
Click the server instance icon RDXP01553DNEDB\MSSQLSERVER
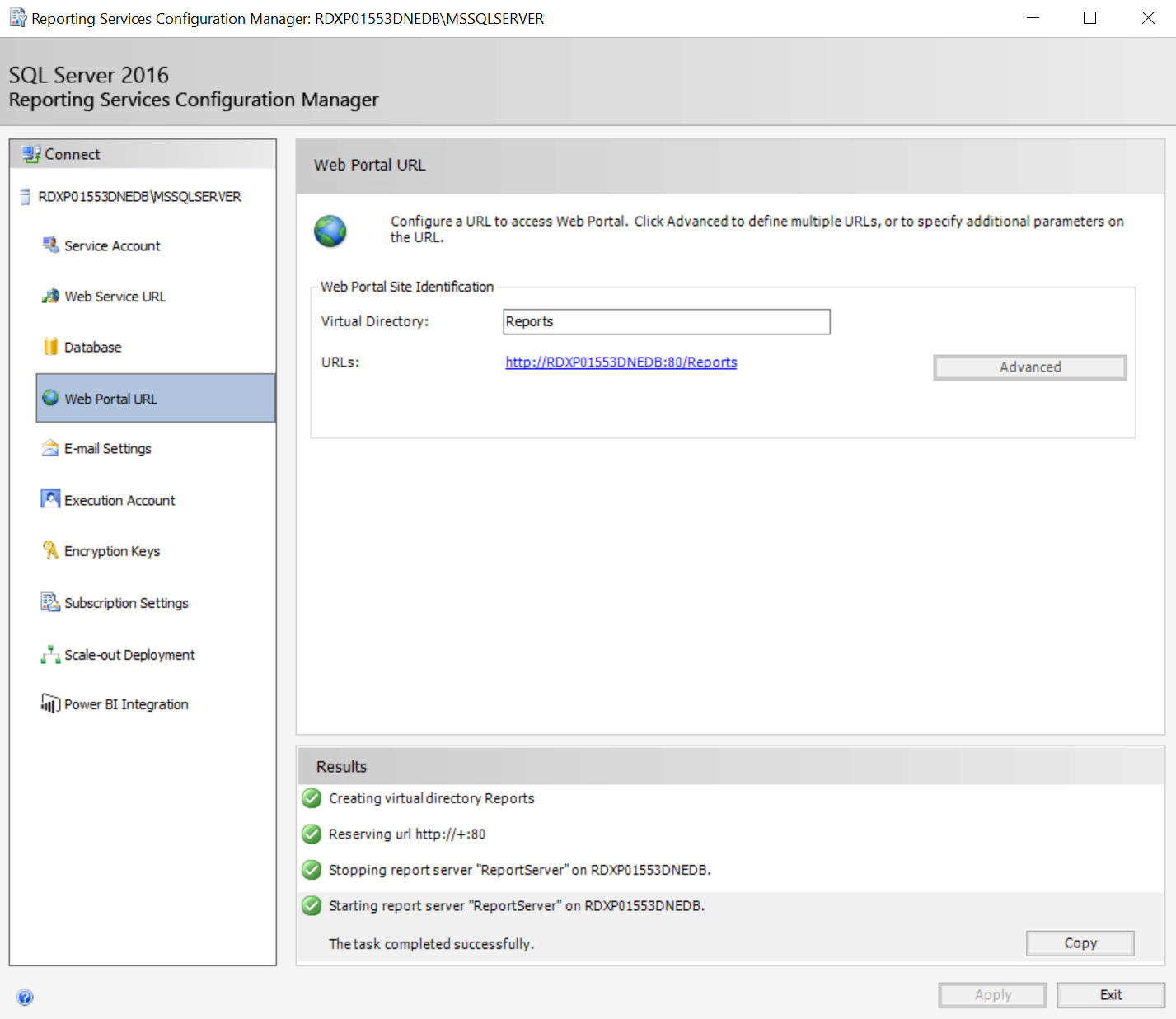coord(26,197)
